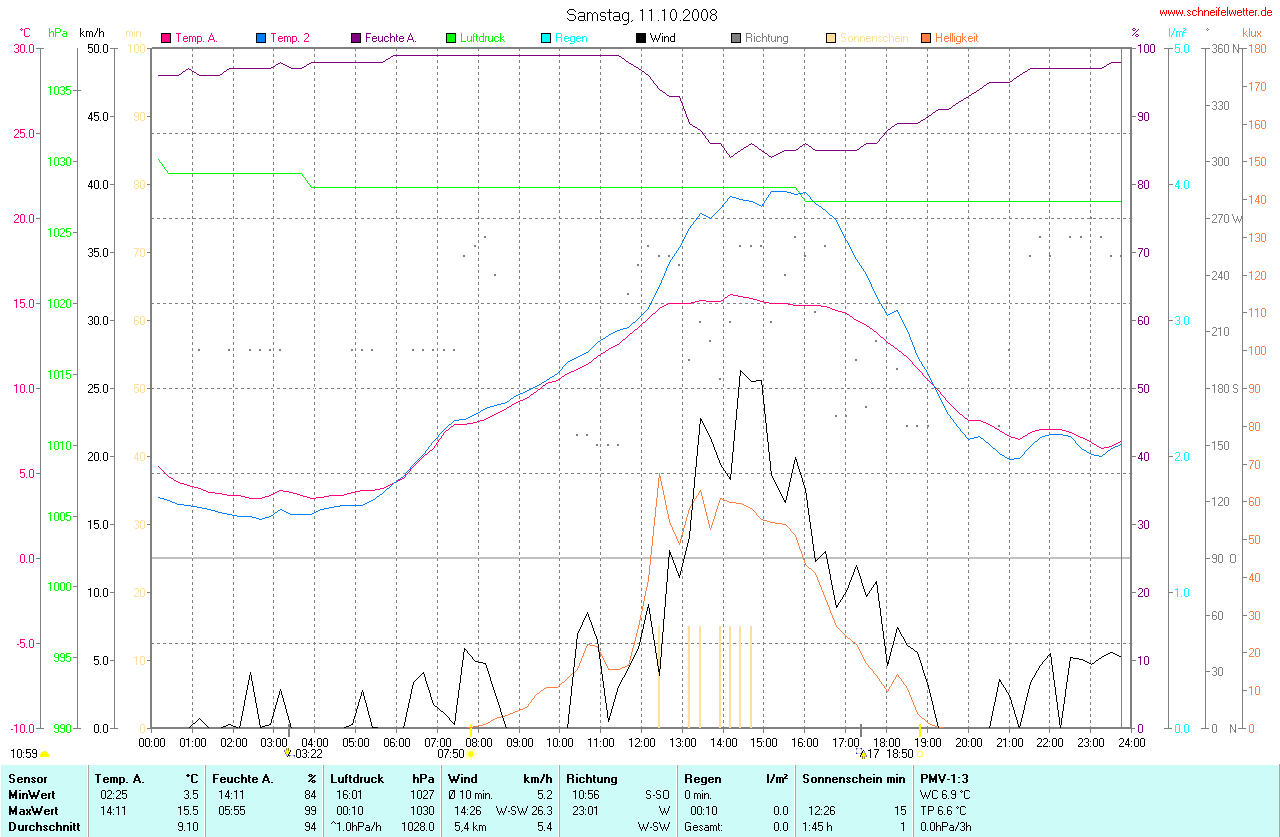Click the green hPa axis unit label
Viewport: 1280px width, 837px height.
coord(59,33)
